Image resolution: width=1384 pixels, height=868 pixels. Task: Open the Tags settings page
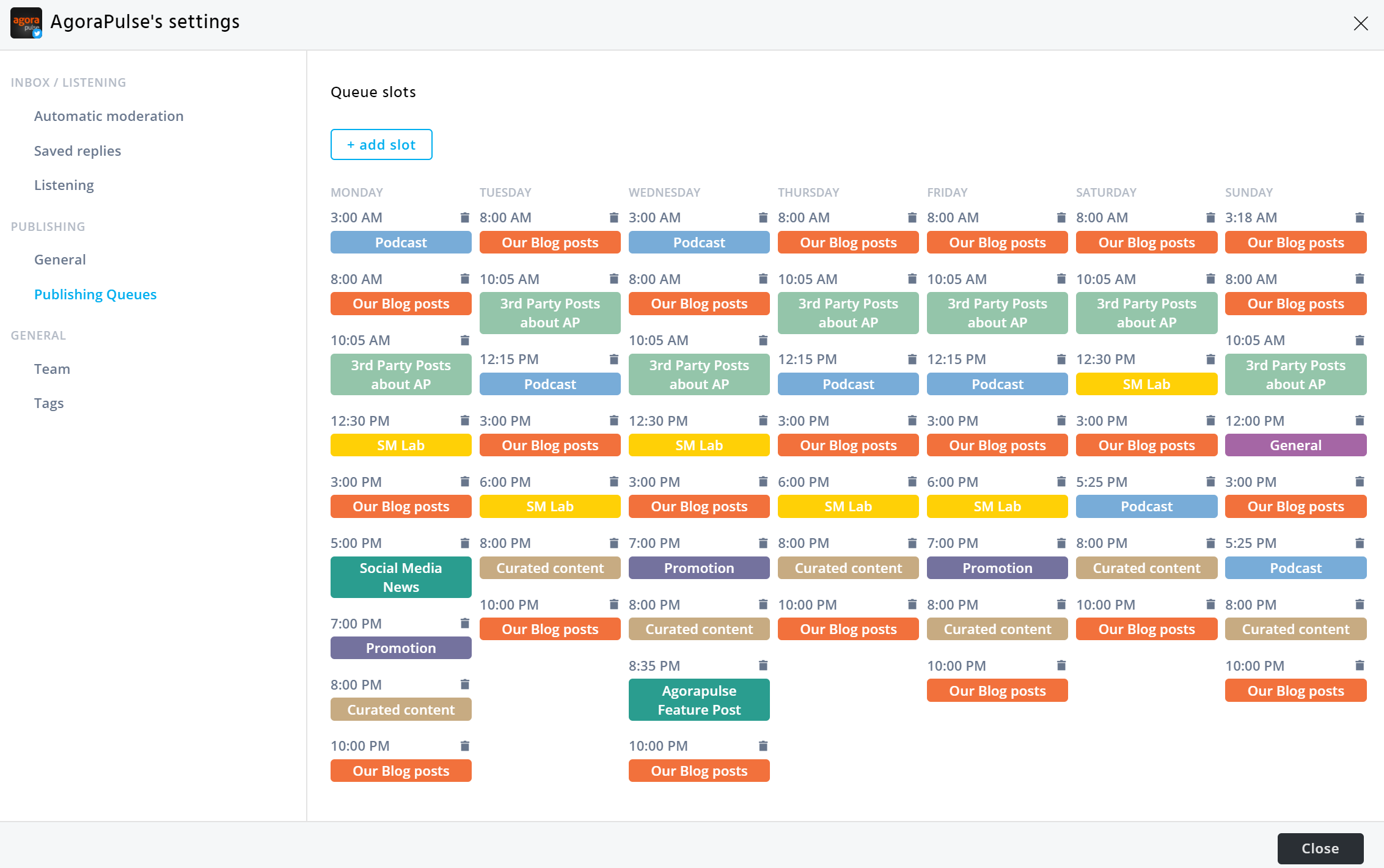49,403
